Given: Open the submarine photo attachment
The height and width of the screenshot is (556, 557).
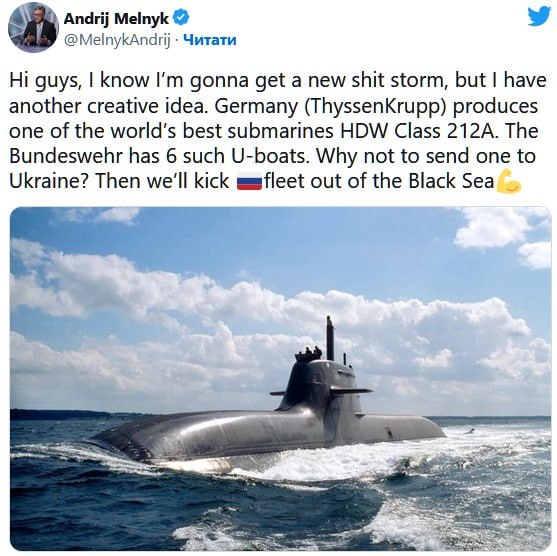Looking at the screenshot, I should [x=281, y=379].
